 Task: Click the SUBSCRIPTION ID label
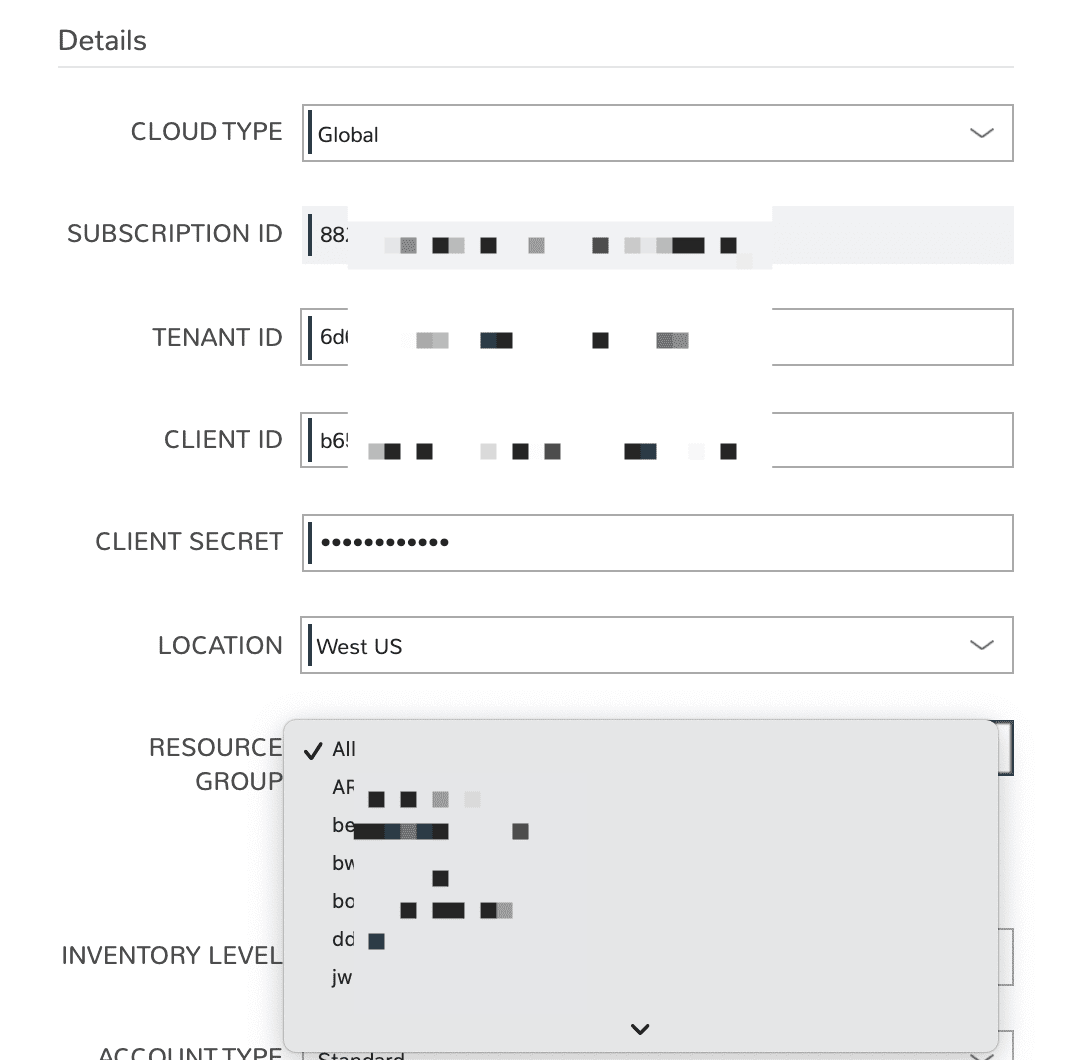click(175, 234)
